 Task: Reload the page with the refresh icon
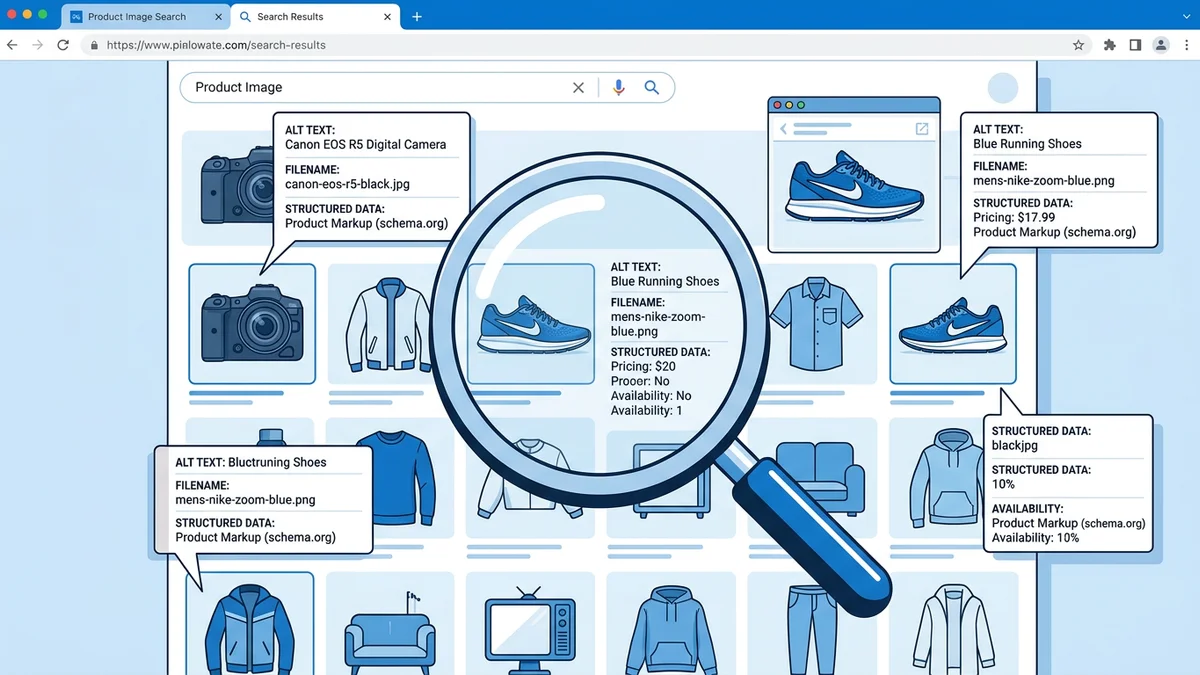coord(63,45)
